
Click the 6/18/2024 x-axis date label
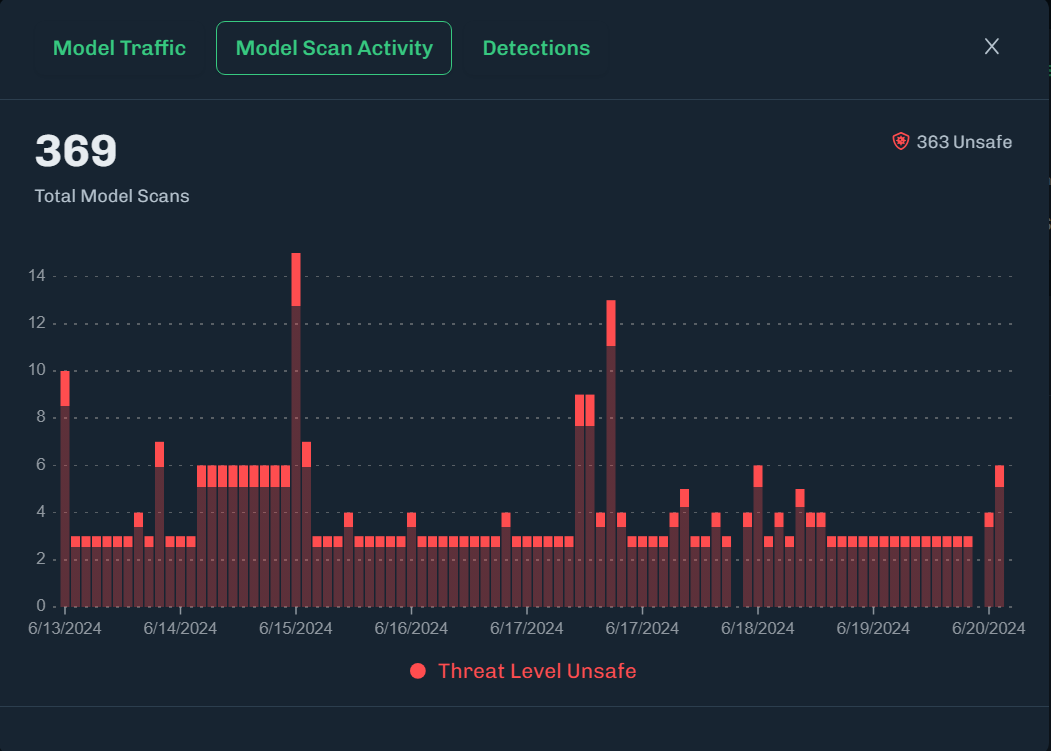(758, 628)
